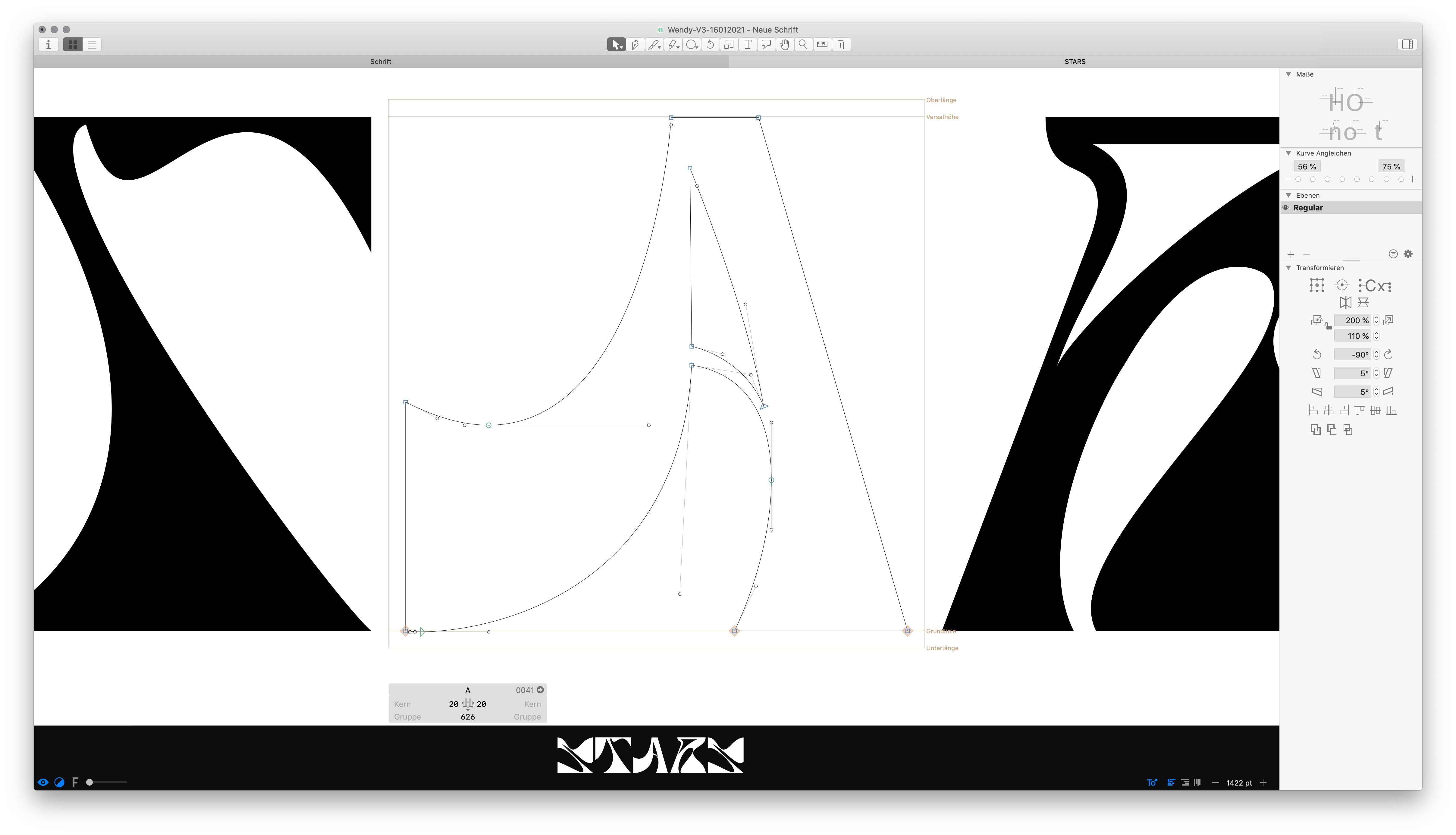The image size is (1456, 835).
Task: Edit the 200 % horizontal scale field
Action: tap(1352, 320)
